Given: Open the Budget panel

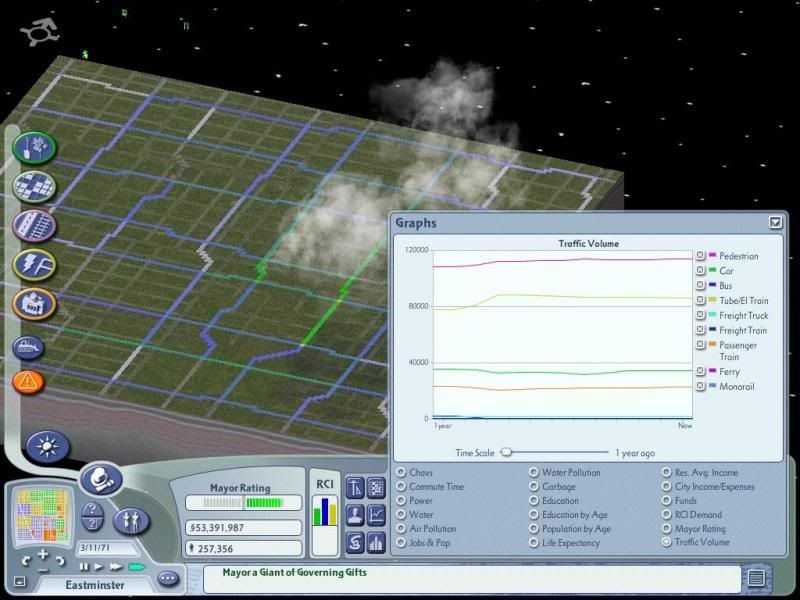Looking at the screenshot, I should [355, 542].
